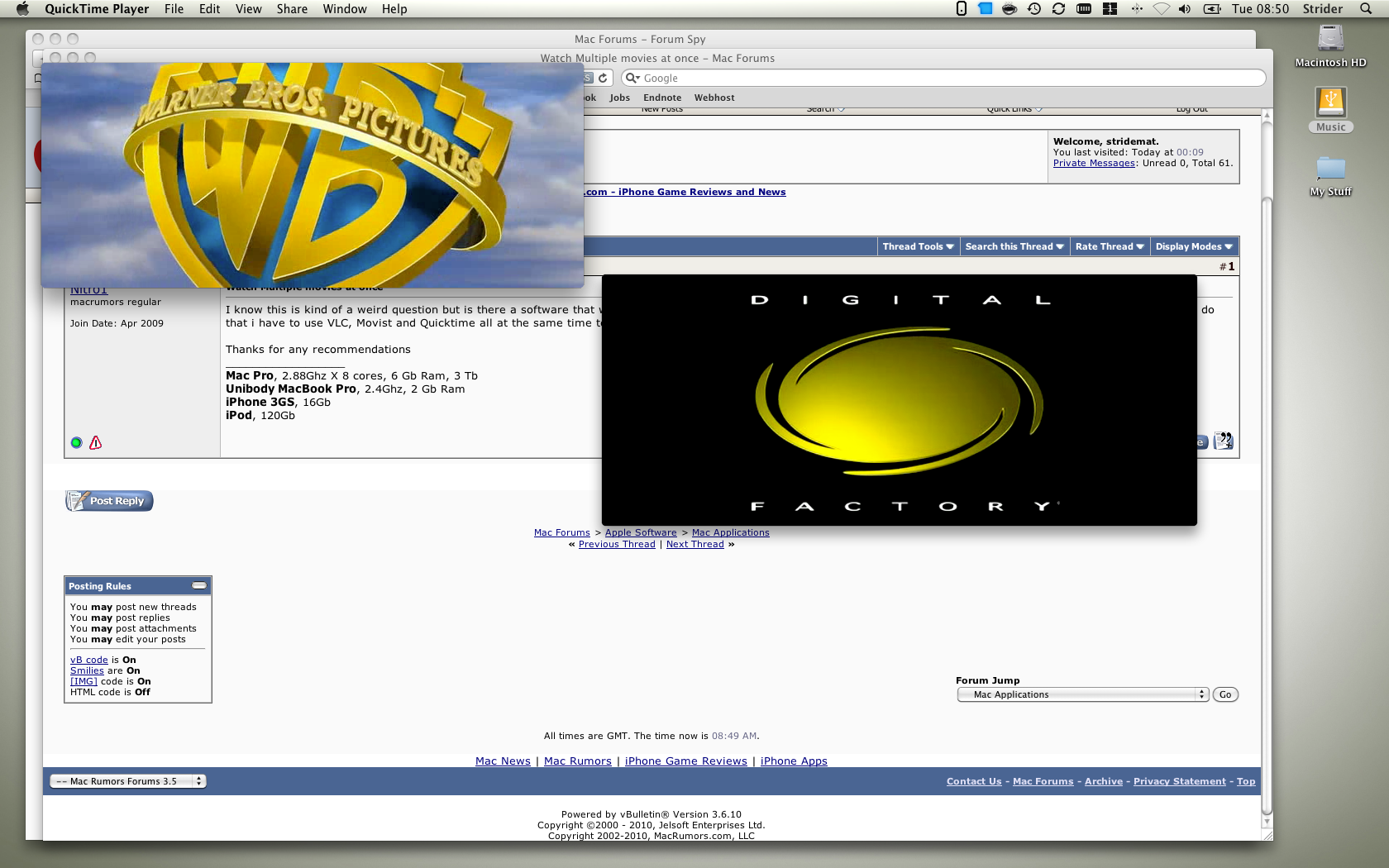The width and height of the screenshot is (1389, 868).
Task: Click the Time Machine menu bar icon
Action: 1034,9
